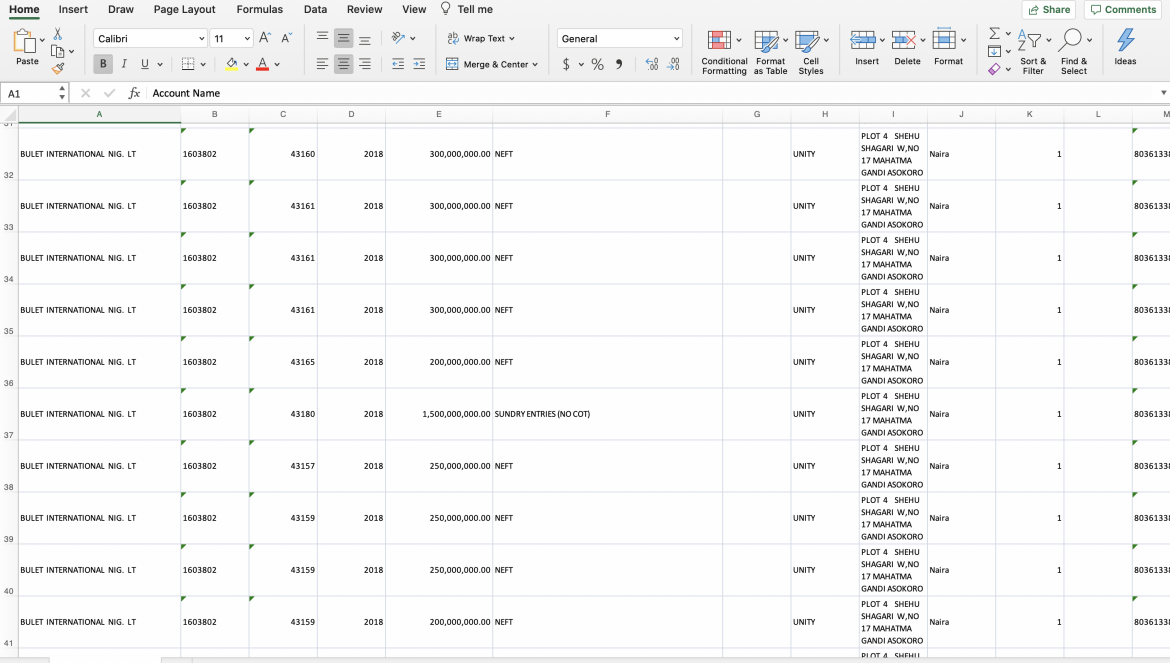Apply accounting currency format
The image size is (1170, 663).
(x=566, y=64)
